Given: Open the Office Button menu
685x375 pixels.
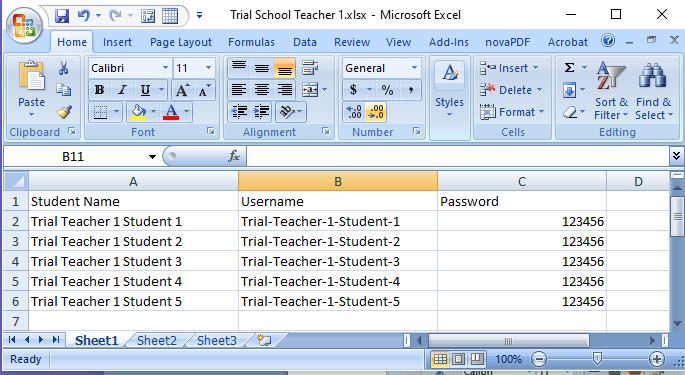Looking at the screenshot, I should (x=24, y=26).
